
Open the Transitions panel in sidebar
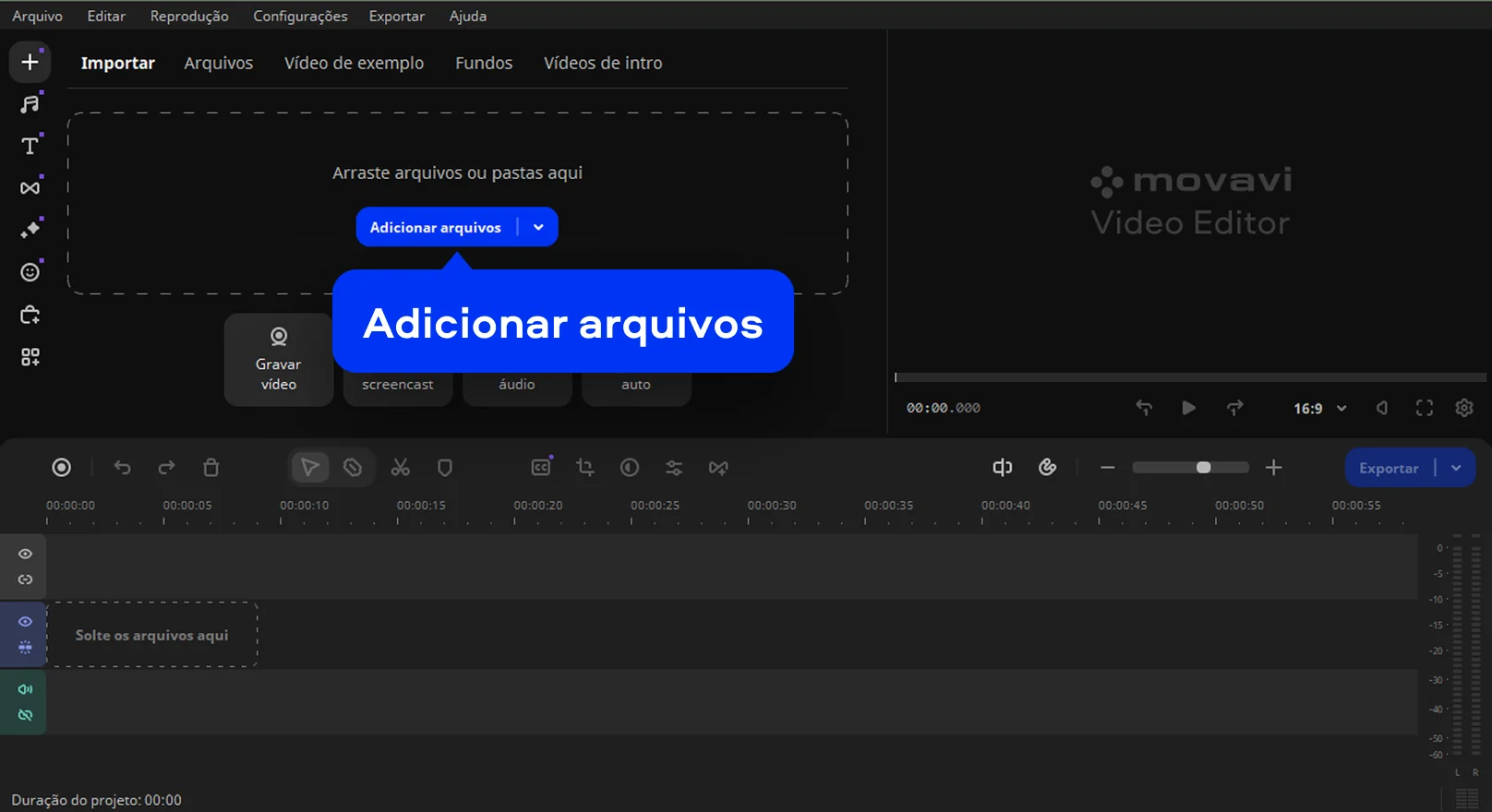pyautogui.click(x=30, y=188)
